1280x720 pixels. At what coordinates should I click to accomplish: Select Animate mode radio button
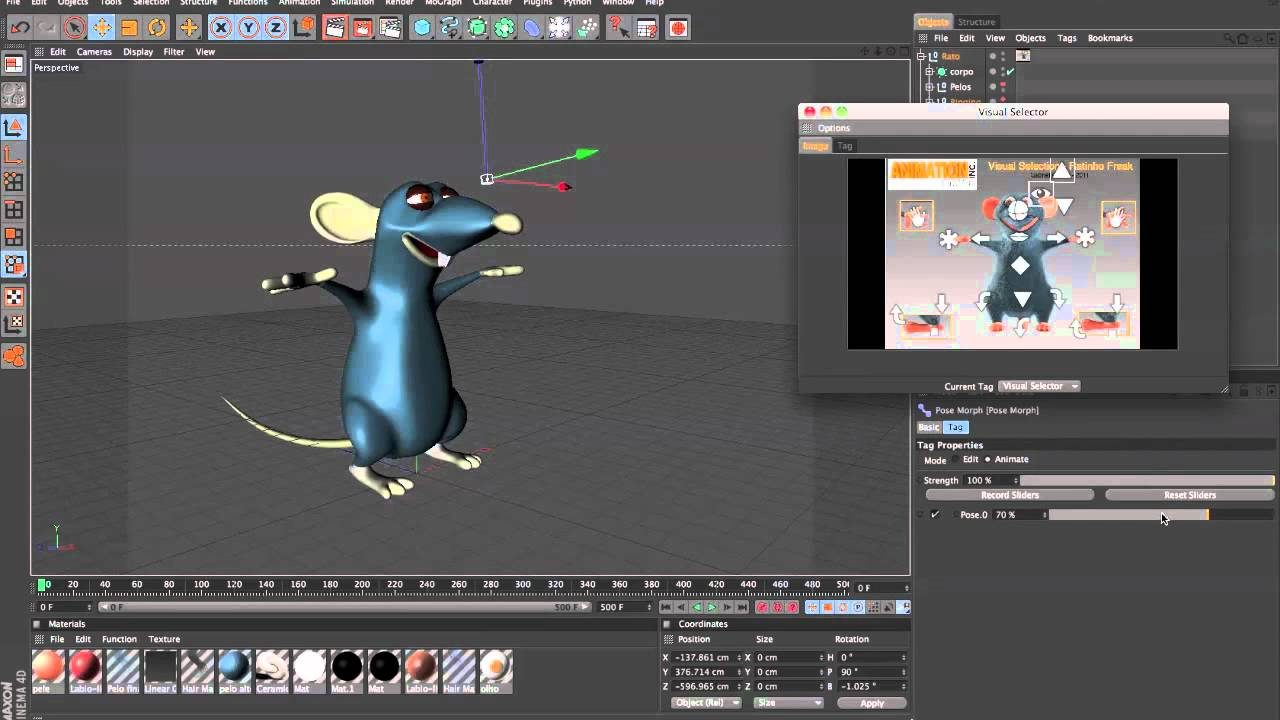coord(987,460)
